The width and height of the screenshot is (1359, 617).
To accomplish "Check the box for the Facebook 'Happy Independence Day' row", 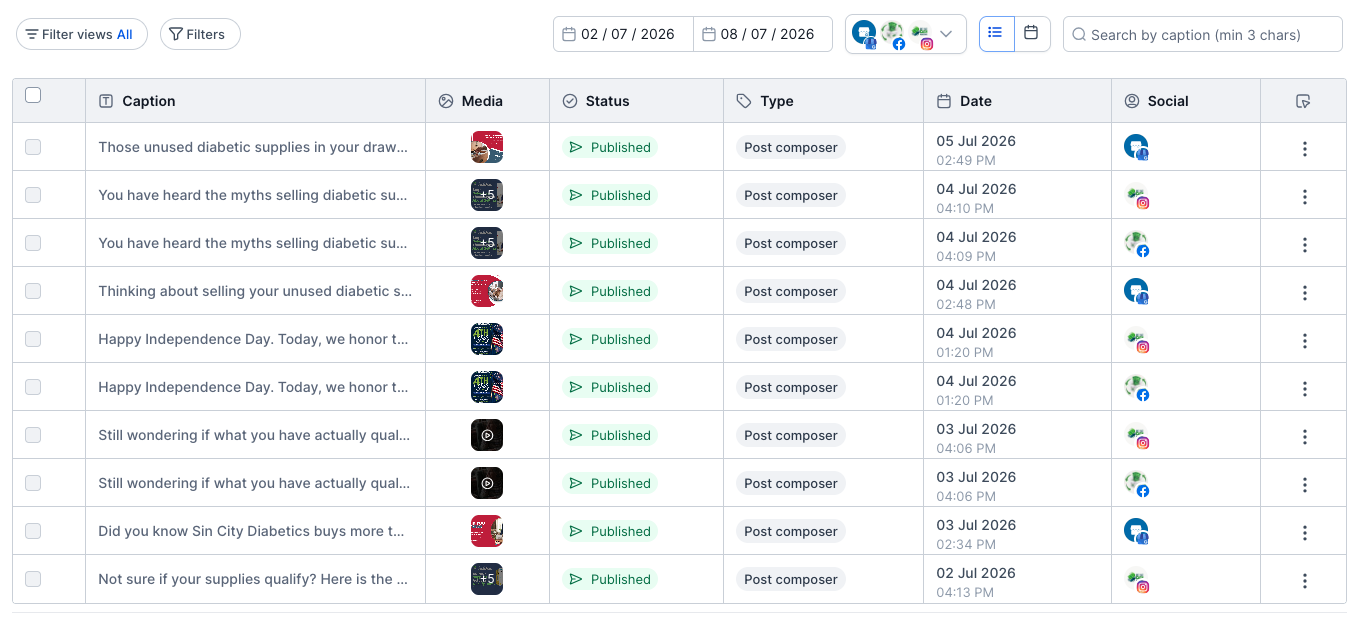I will pos(33,387).
